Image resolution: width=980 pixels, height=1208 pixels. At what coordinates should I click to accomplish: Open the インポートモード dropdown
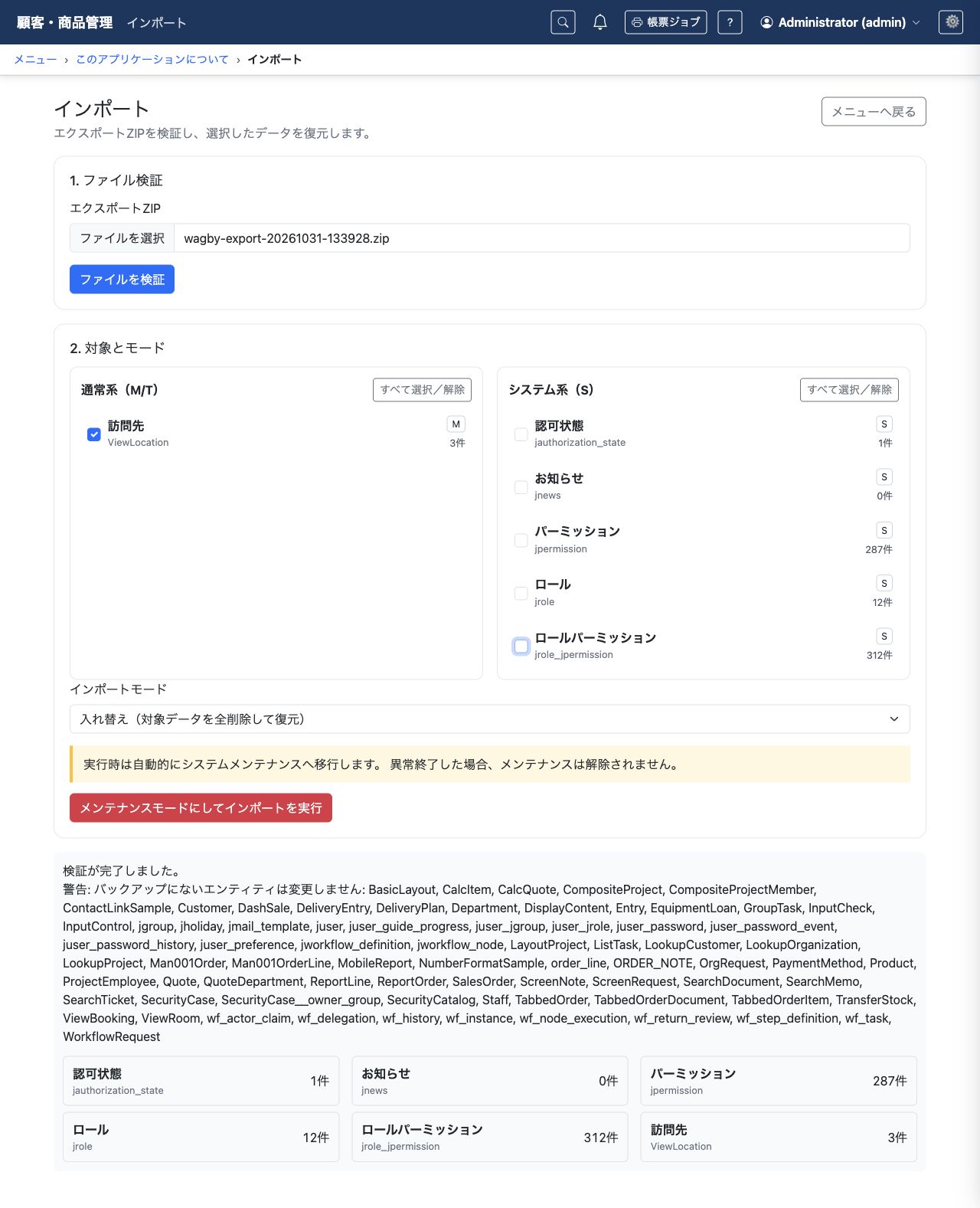click(490, 719)
